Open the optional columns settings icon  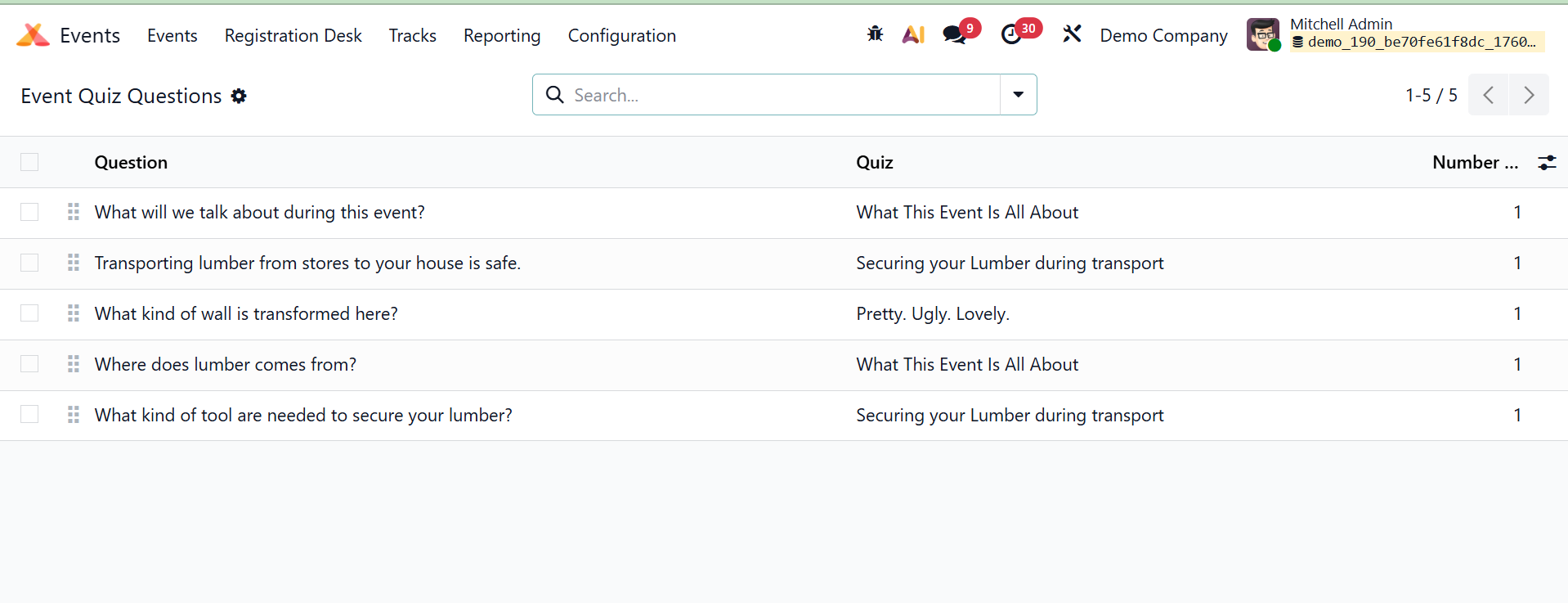pyautogui.click(x=1547, y=163)
